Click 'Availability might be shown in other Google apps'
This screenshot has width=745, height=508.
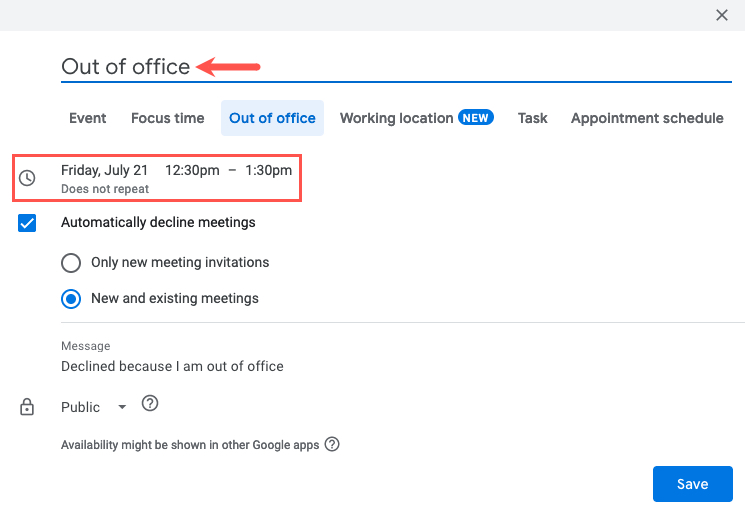tap(190, 445)
